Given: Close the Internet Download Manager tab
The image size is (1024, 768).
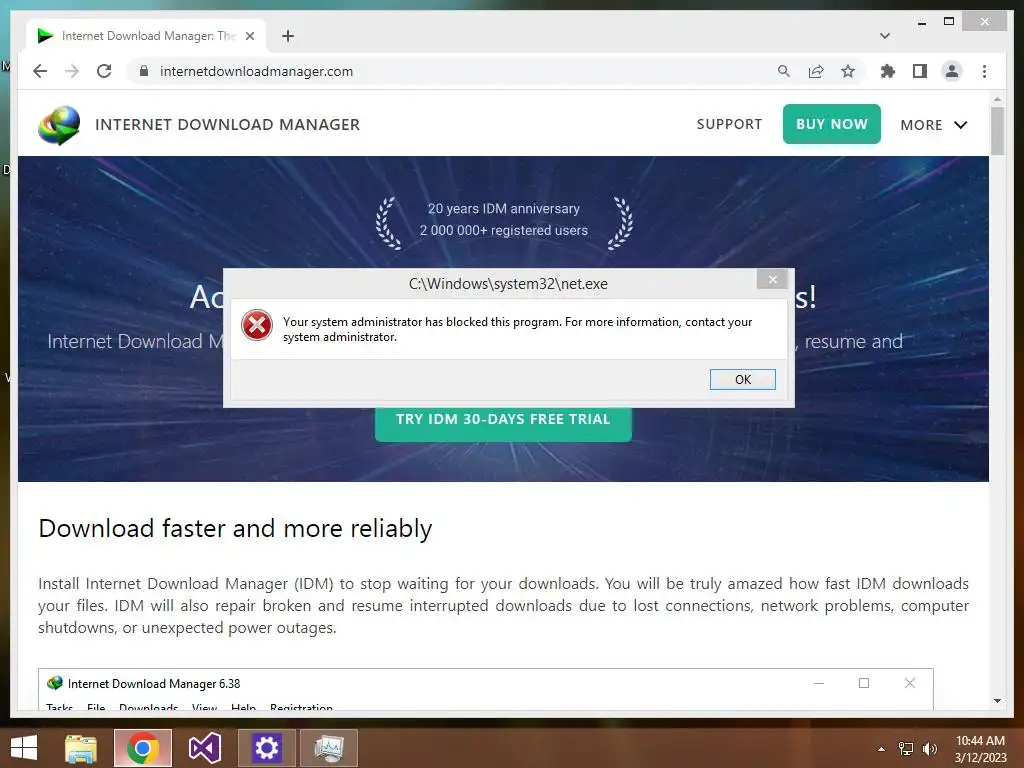Looking at the screenshot, I should click(250, 36).
